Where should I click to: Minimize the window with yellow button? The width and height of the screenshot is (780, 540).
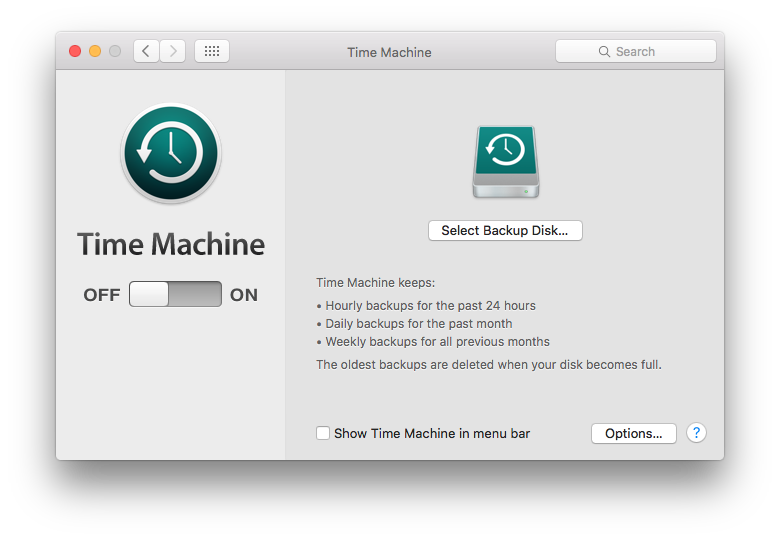point(95,51)
